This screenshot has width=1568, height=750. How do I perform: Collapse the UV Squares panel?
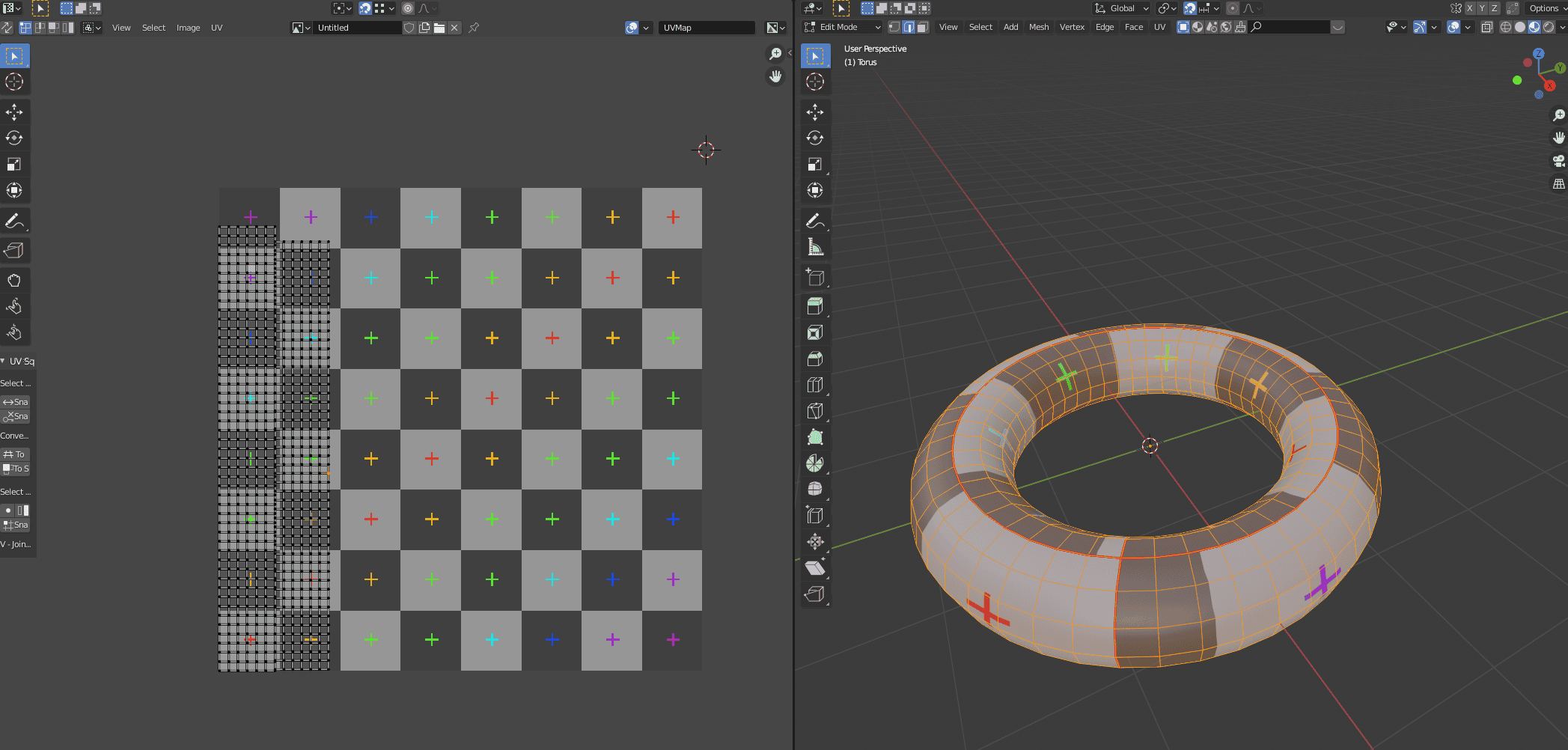4,361
